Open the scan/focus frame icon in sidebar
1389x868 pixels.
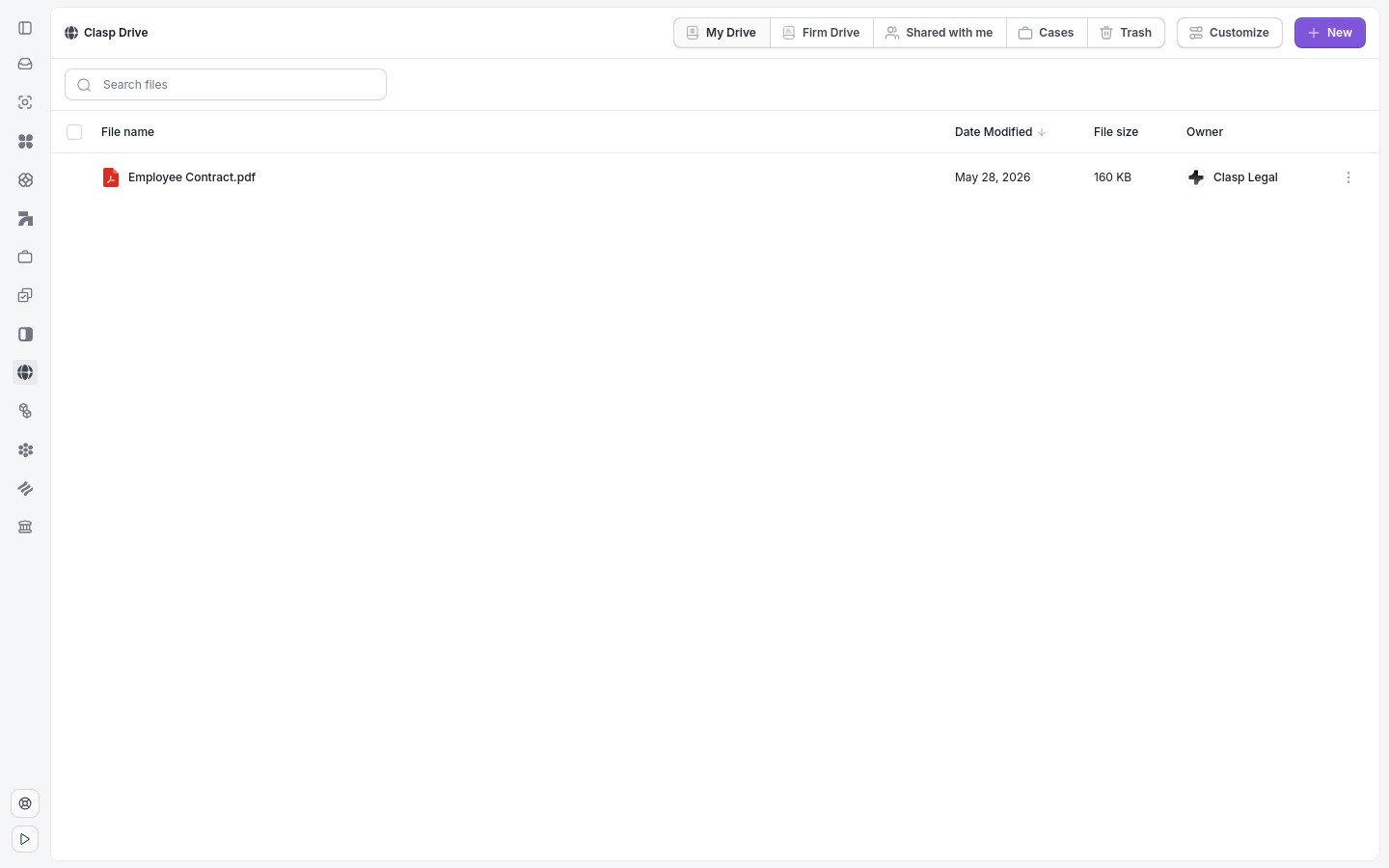[25, 102]
